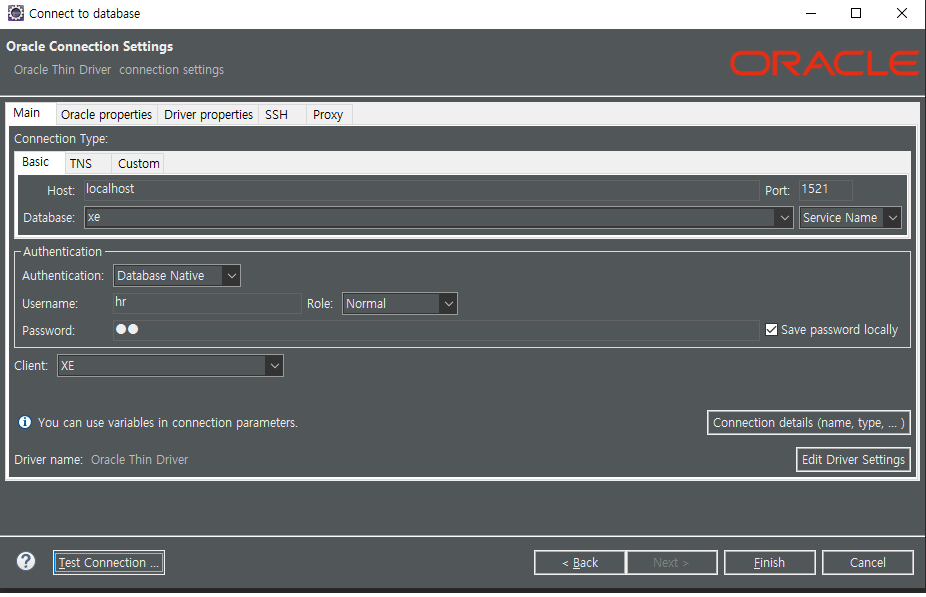Click the Host field containing localhost
The width and height of the screenshot is (926, 597).
[421, 190]
